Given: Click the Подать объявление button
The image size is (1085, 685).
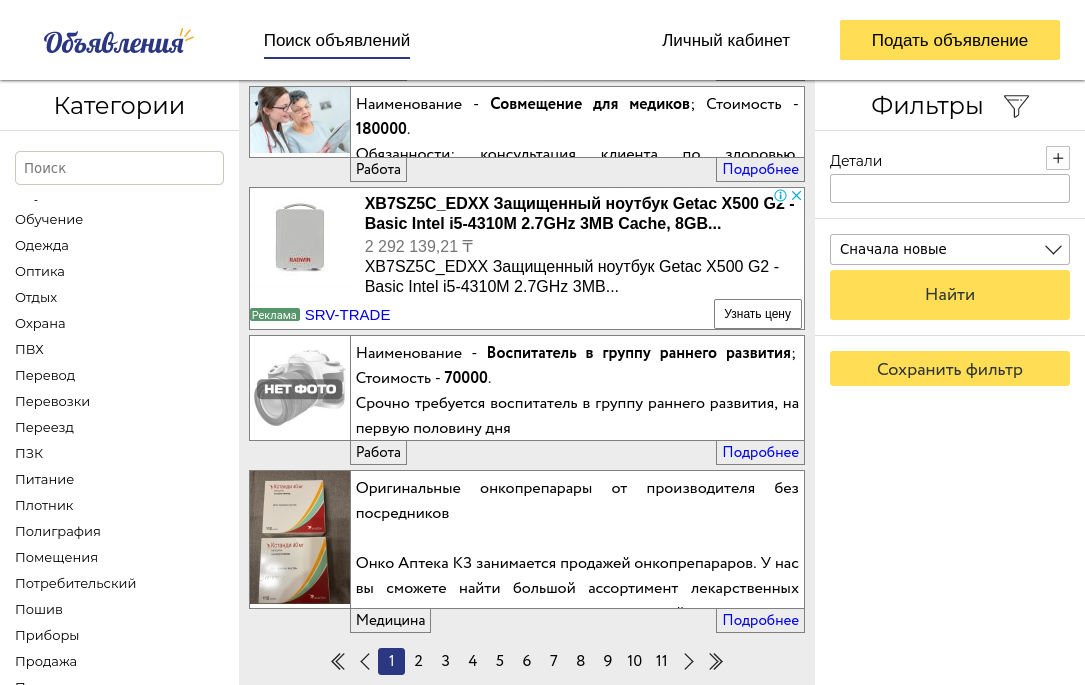Looking at the screenshot, I should [x=949, y=41].
